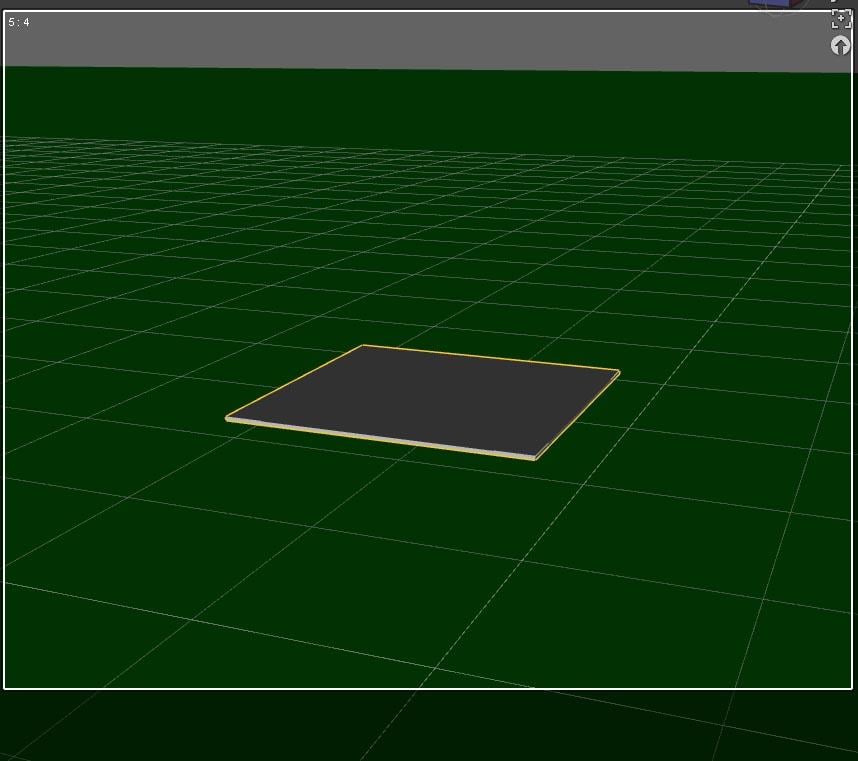Click the circular up-arrow viewport icon
The image size is (858, 761).
coord(840,45)
